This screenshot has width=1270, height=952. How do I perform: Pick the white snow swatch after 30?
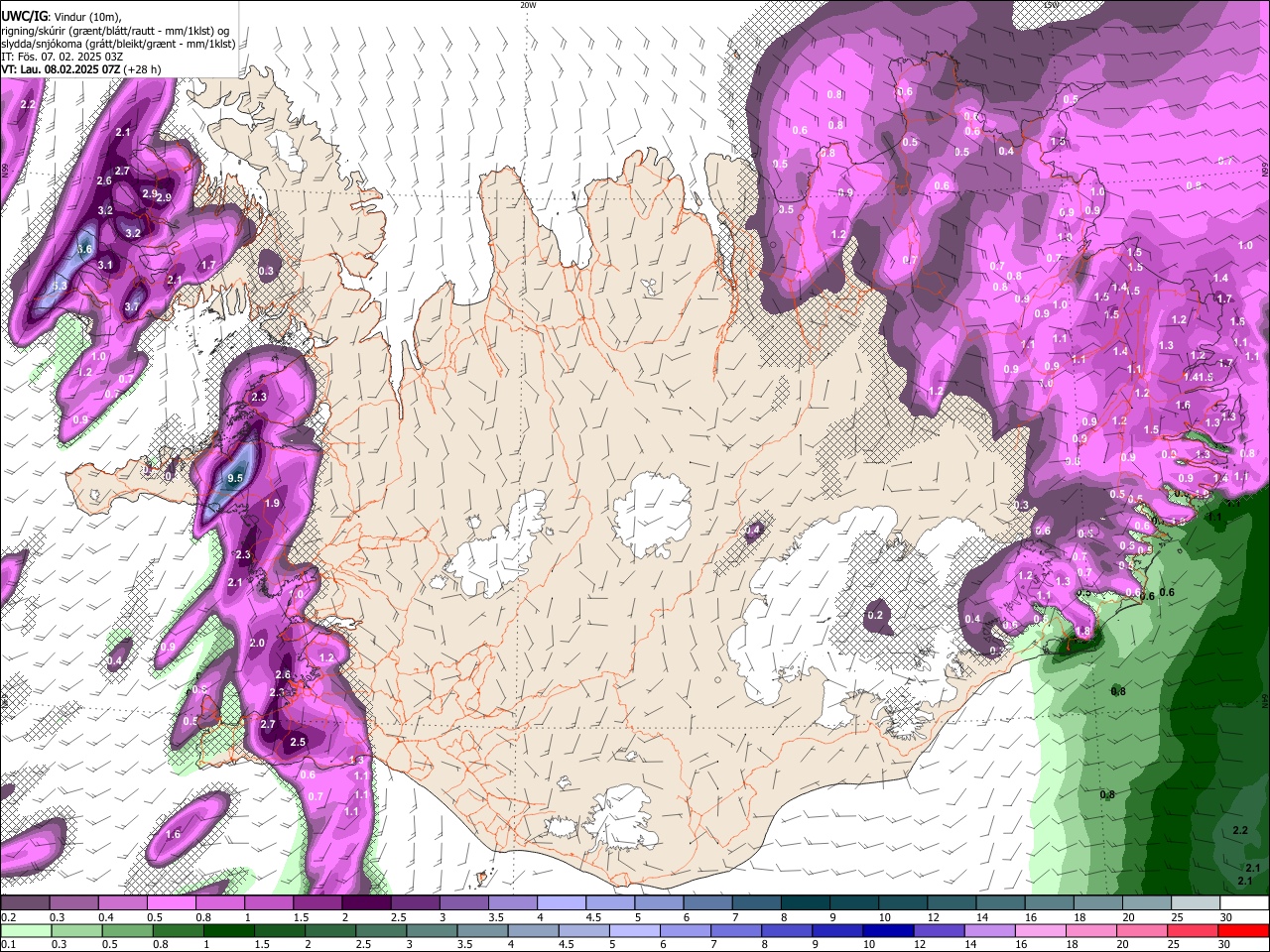[1245, 904]
